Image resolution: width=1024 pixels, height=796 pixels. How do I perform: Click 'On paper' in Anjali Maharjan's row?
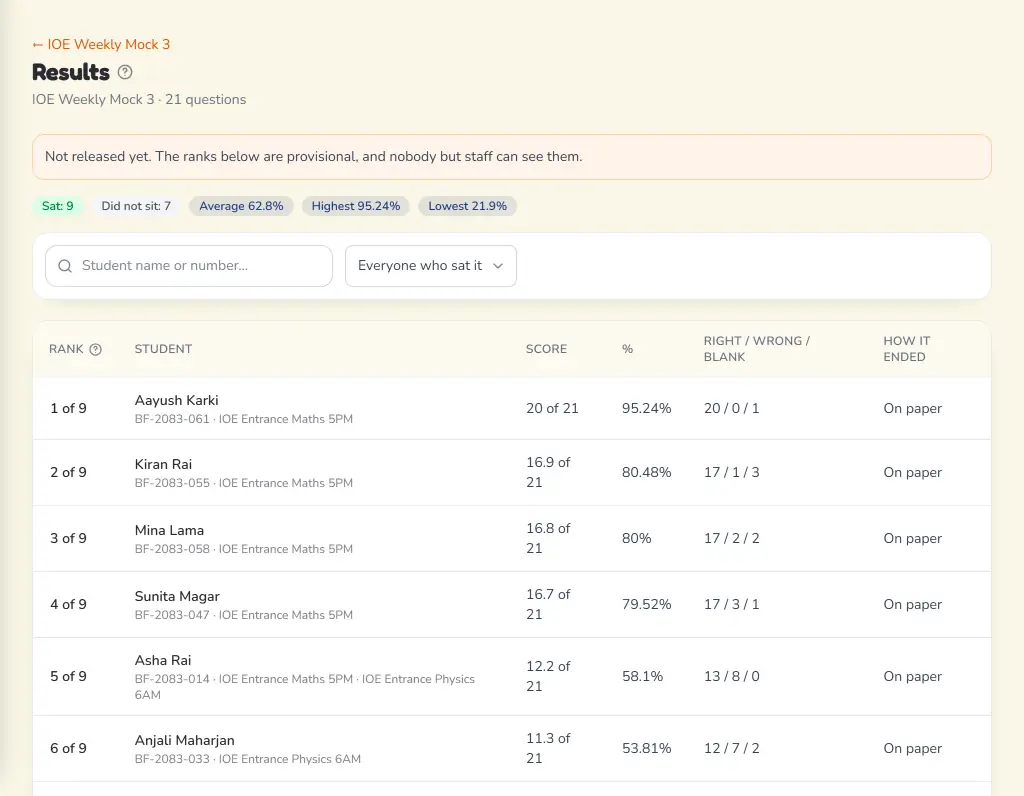(x=912, y=748)
